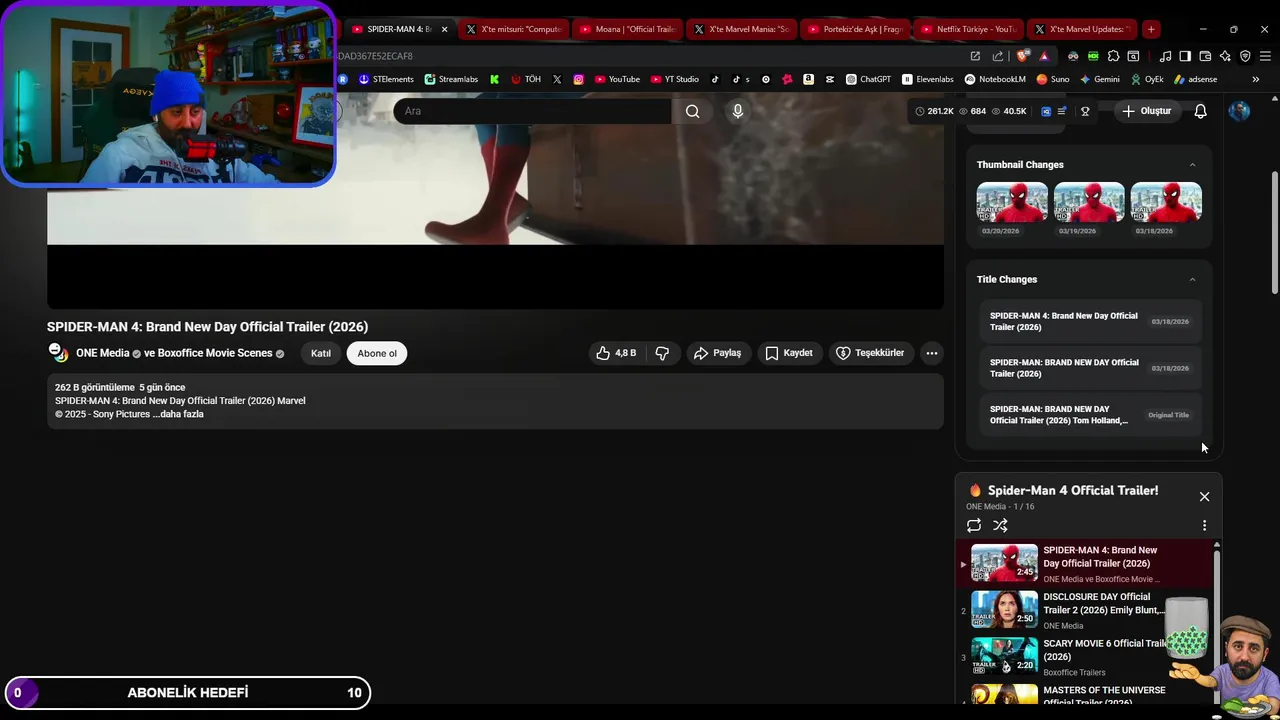Open browser hamburger main menu
This screenshot has height=720, width=1280.
(x=1265, y=56)
